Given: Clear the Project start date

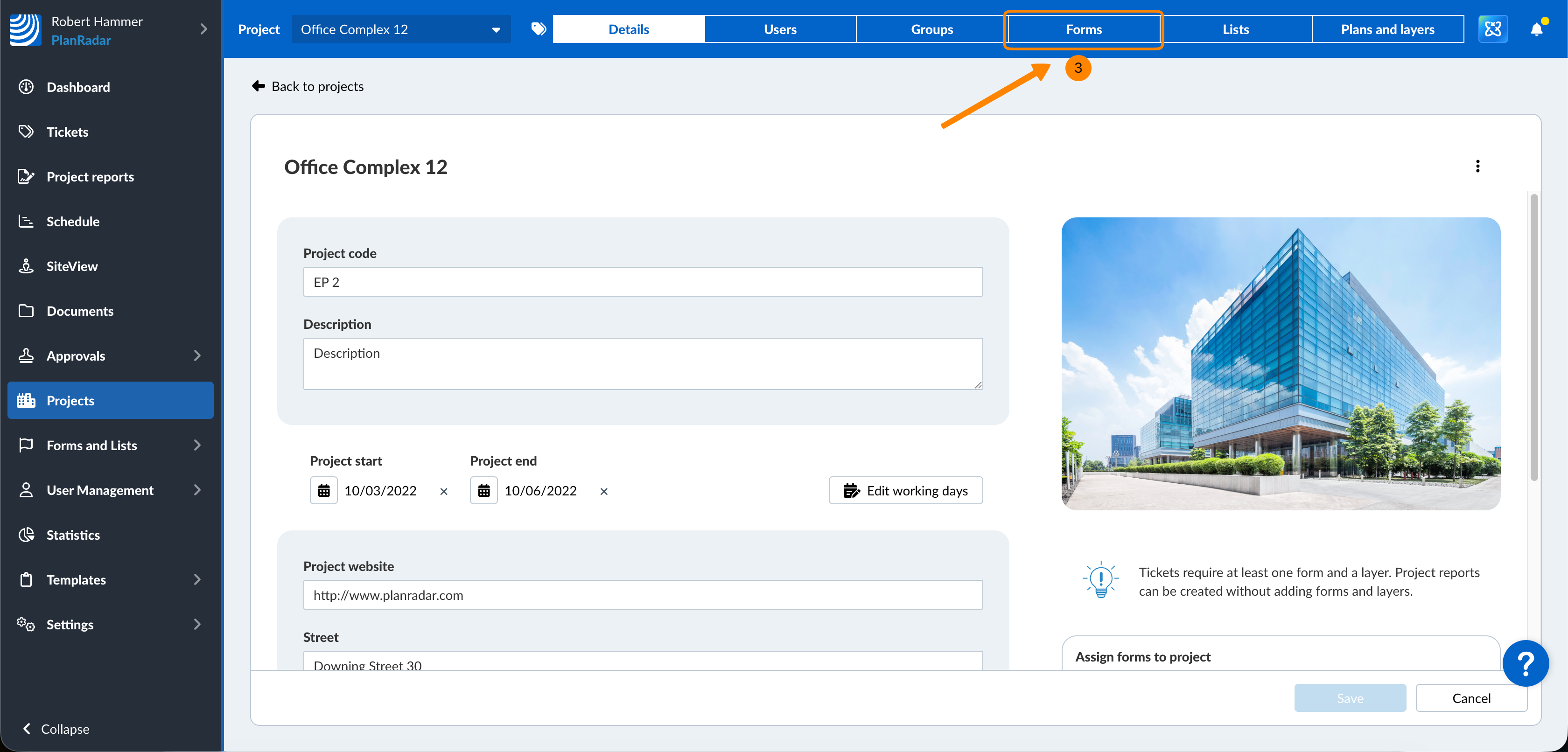Looking at the screenshot, I should click(x=444, y=492).
